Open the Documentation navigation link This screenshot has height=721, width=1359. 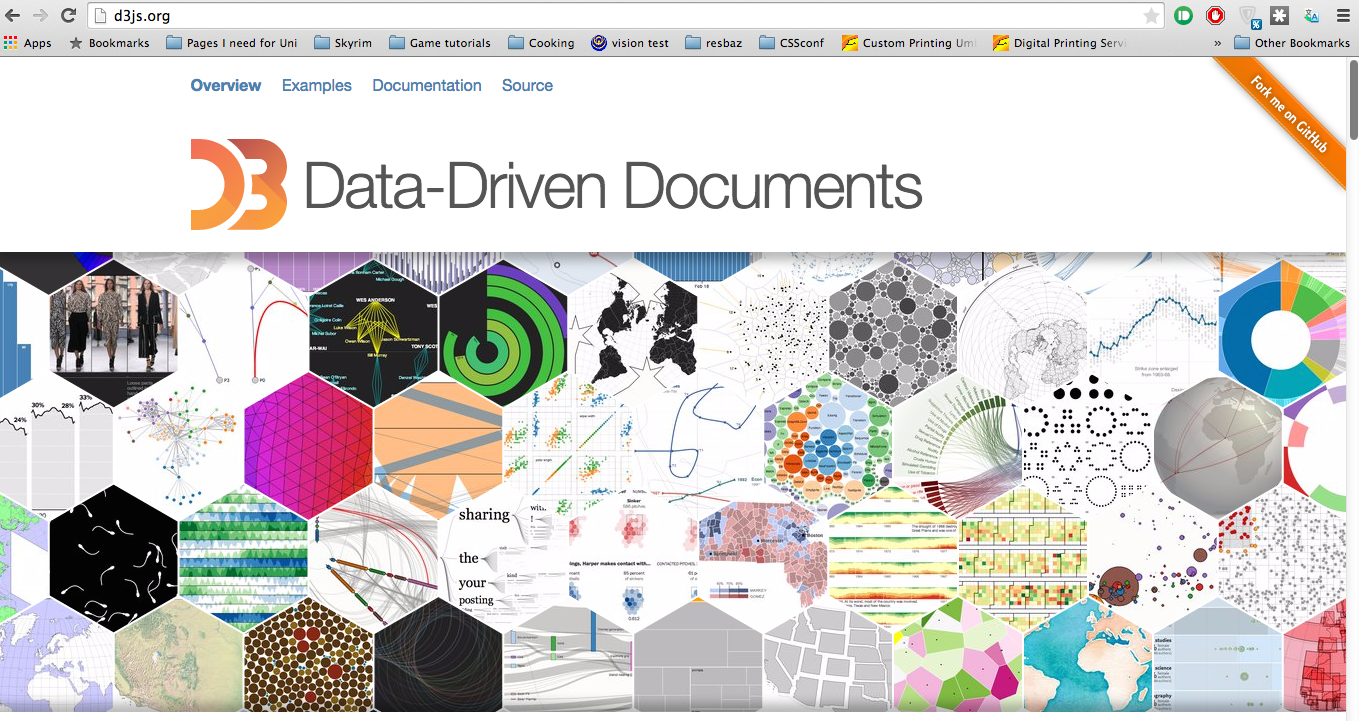[x=427, y=85]
